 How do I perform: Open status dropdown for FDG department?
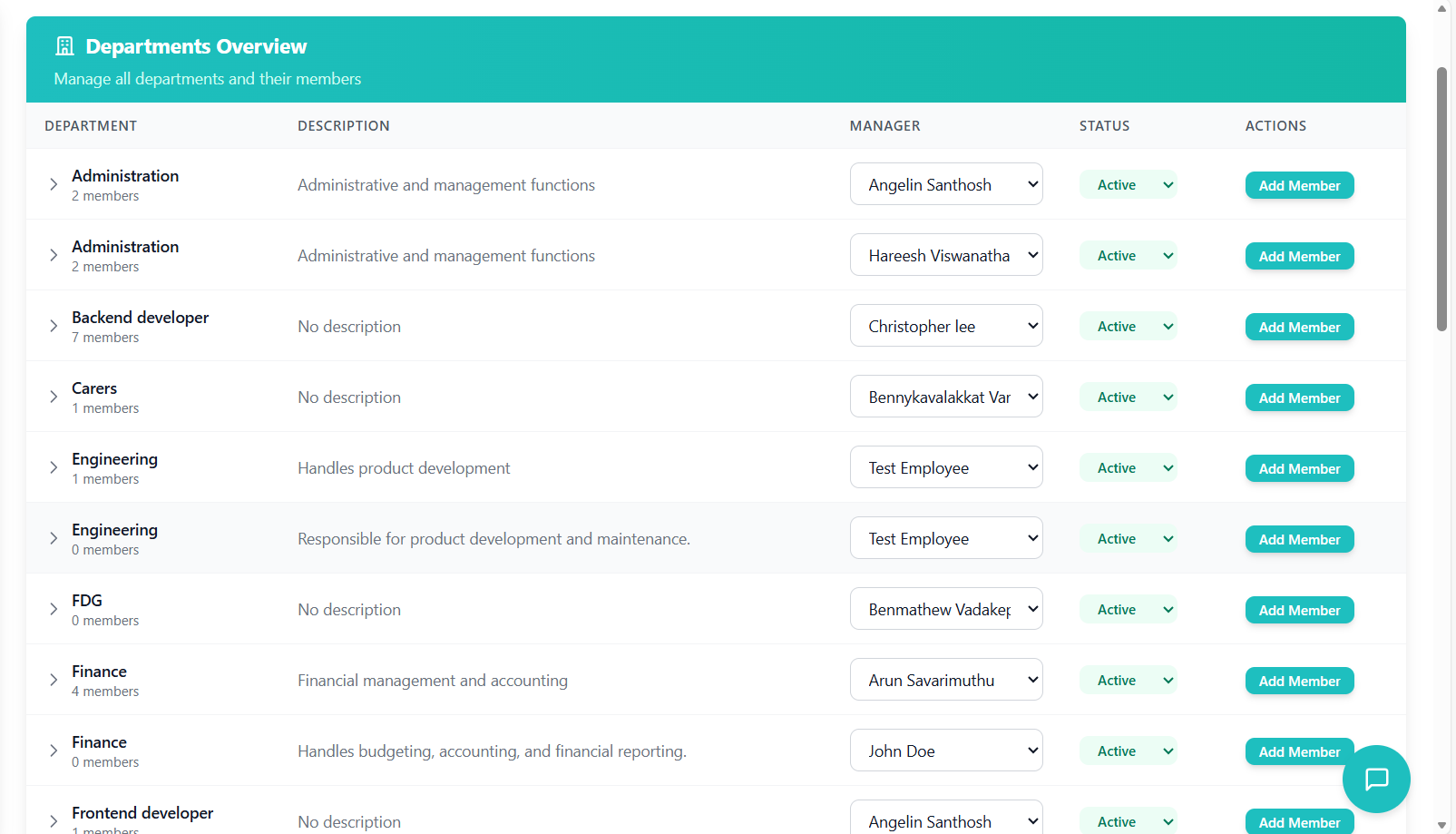coord(1128,610)
